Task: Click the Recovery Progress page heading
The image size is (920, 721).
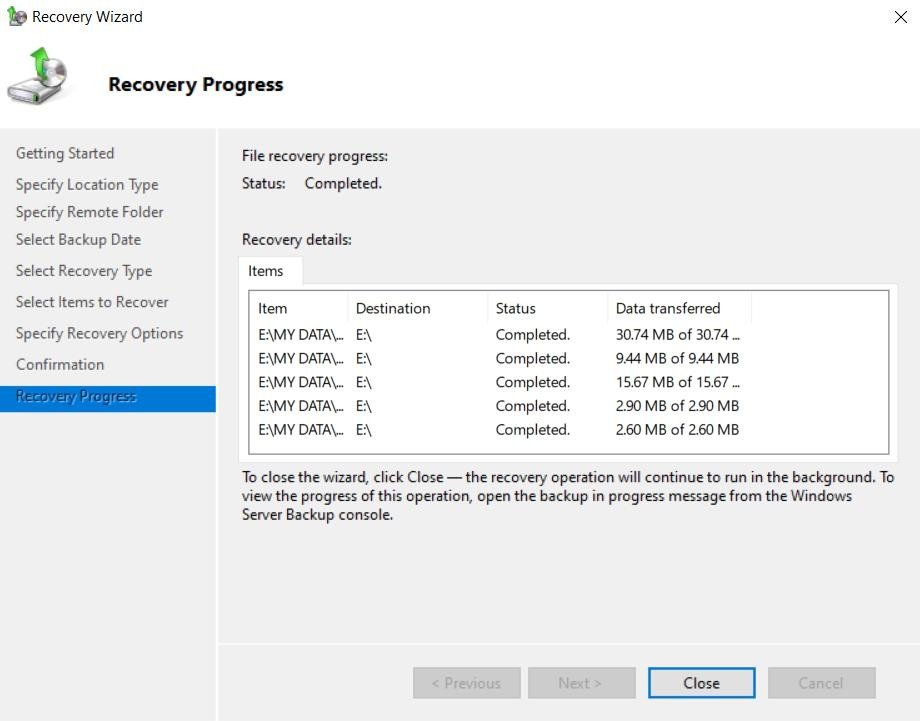Action: pos(196,84)
